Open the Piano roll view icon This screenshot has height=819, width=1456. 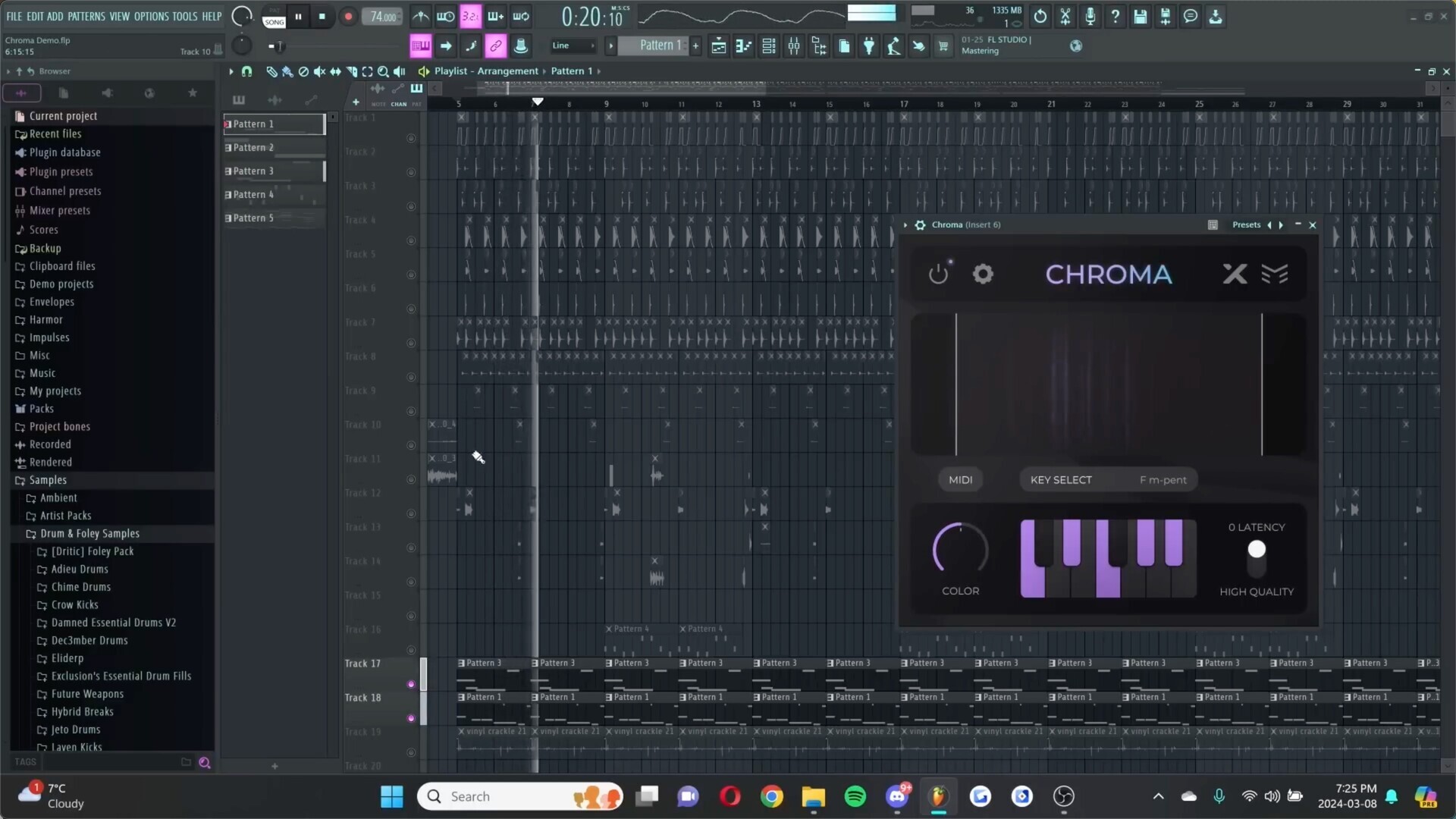(x=743, y=46)
